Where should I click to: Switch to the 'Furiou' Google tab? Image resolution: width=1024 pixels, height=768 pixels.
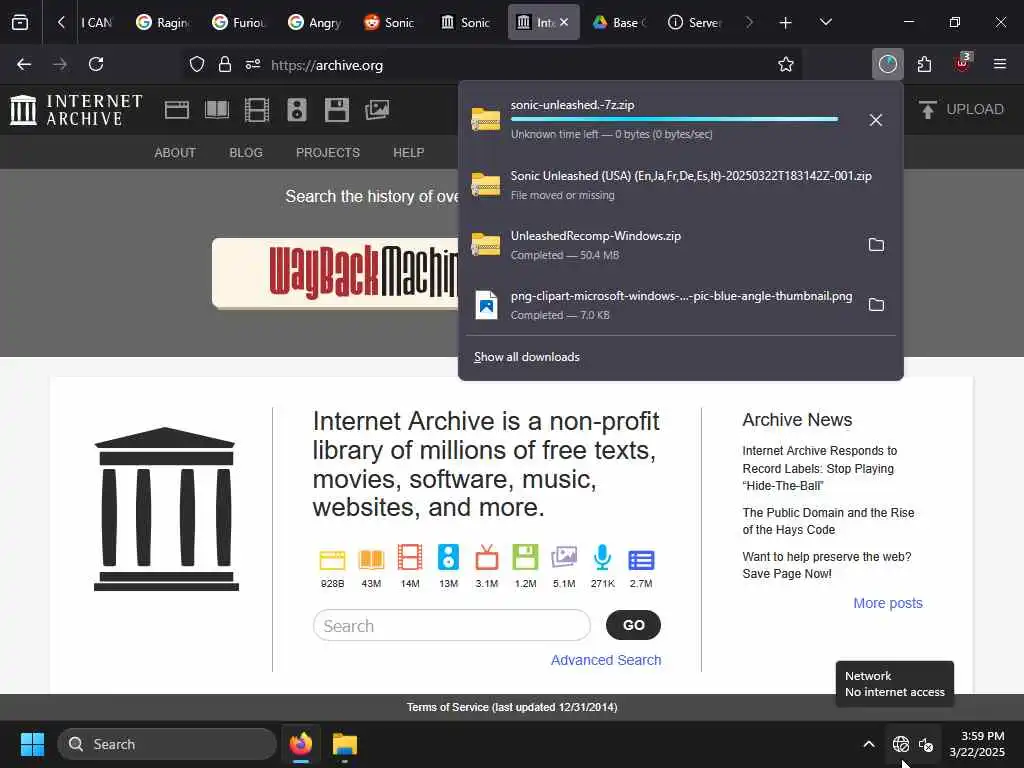click(x=239, y=22)
